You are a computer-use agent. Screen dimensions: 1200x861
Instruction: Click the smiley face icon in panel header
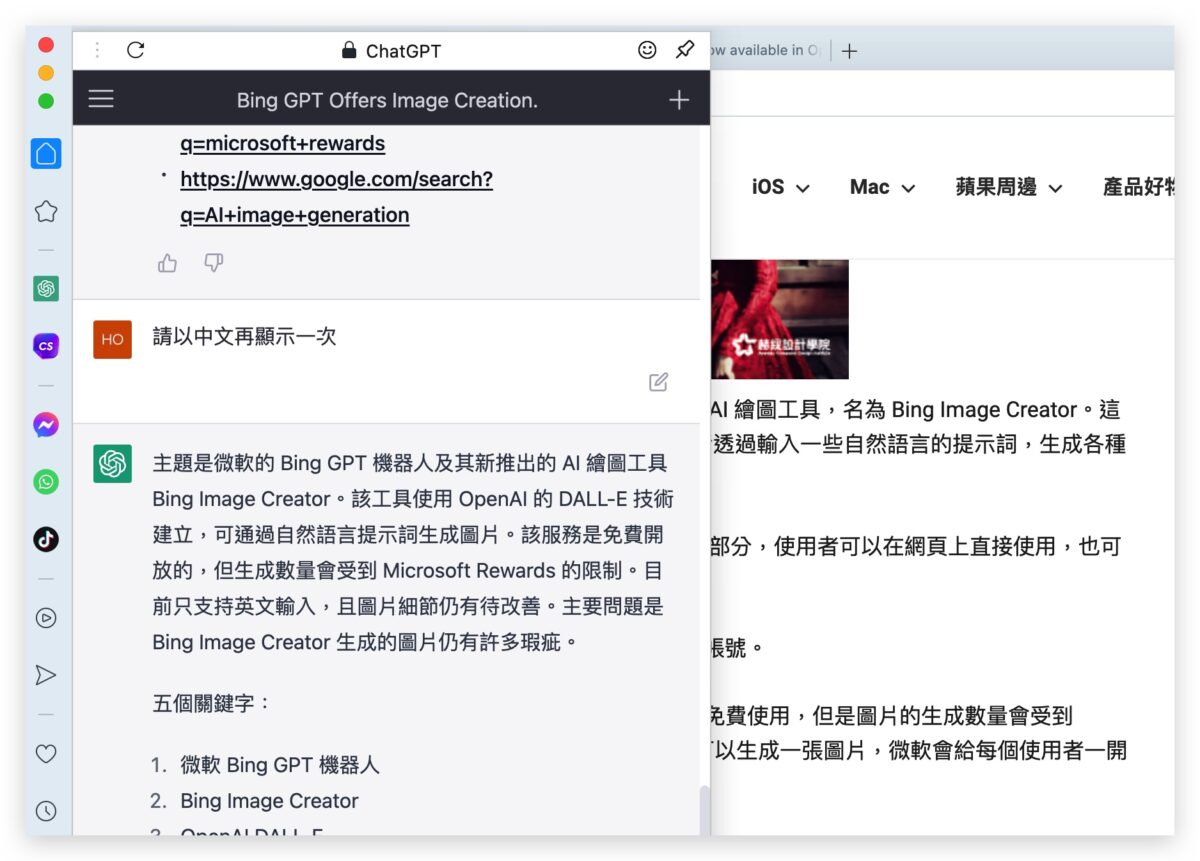tap(647, 50)
